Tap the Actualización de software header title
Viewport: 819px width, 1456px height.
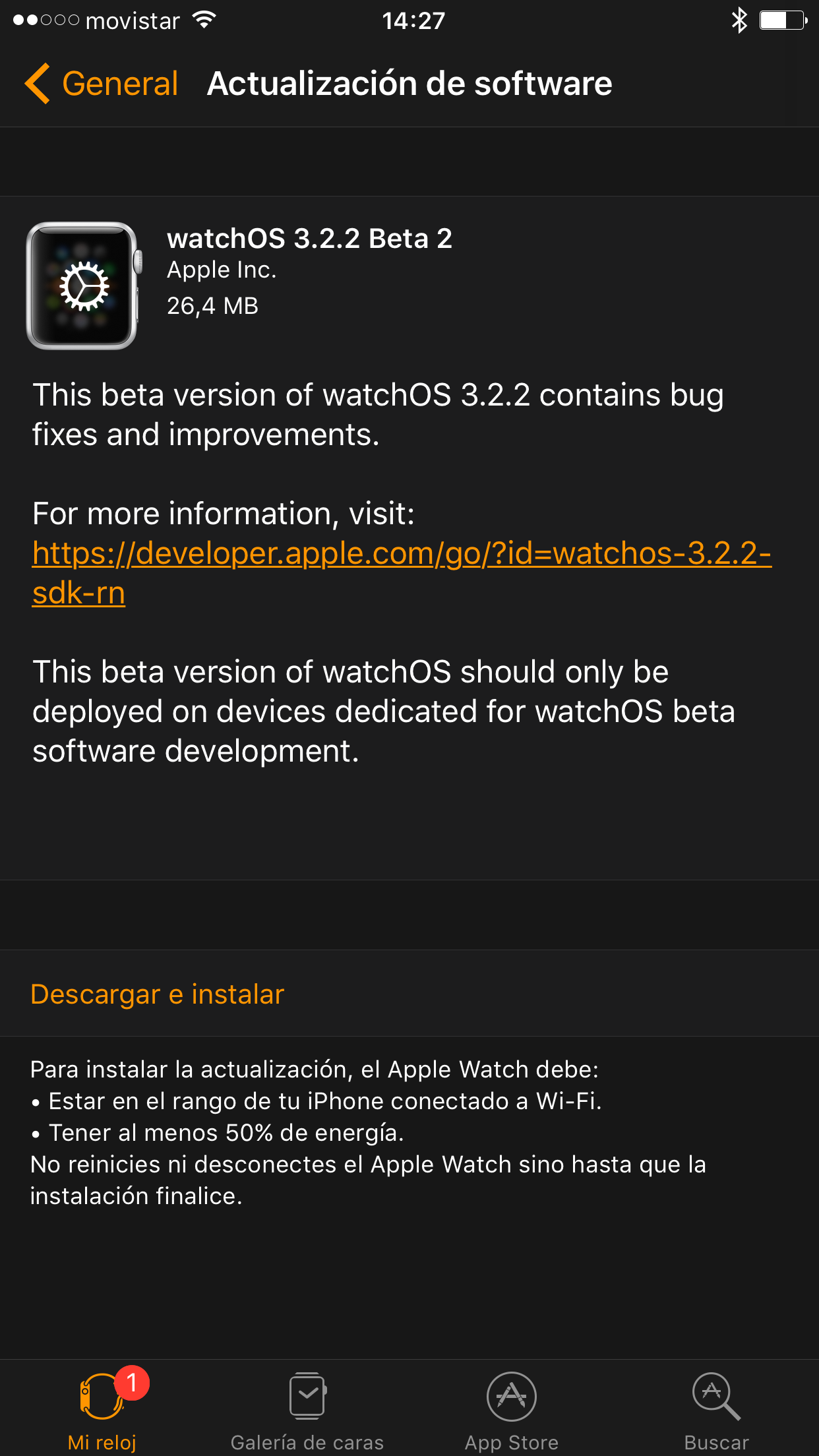tap(409, 84)
